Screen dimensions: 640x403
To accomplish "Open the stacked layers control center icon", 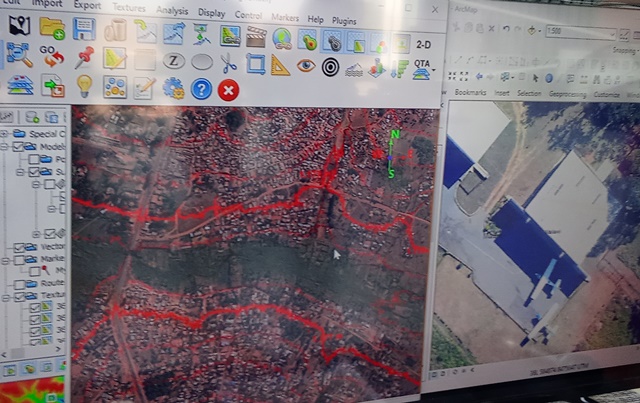I will [x=20, y=84].
